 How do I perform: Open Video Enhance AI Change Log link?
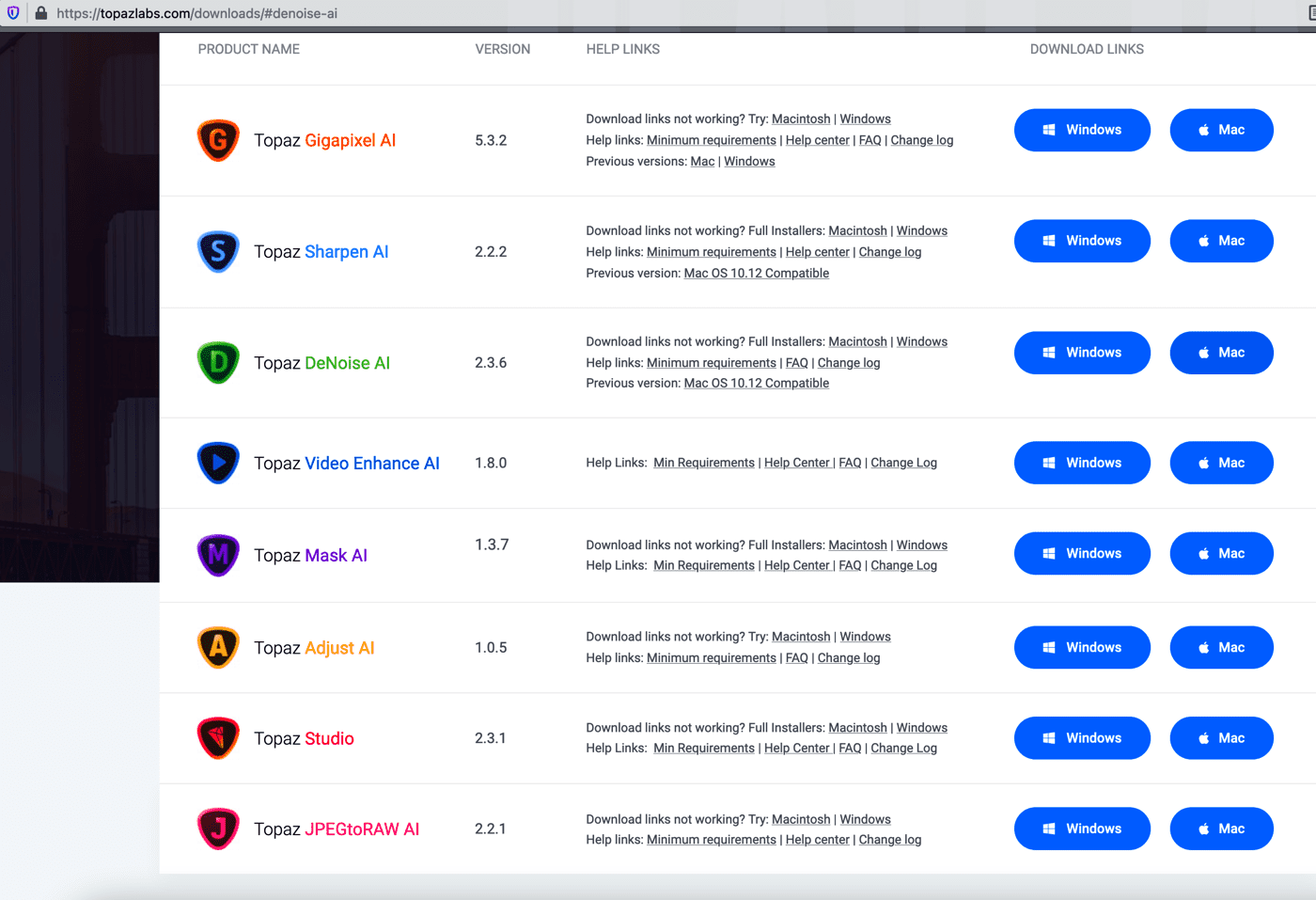903,463
